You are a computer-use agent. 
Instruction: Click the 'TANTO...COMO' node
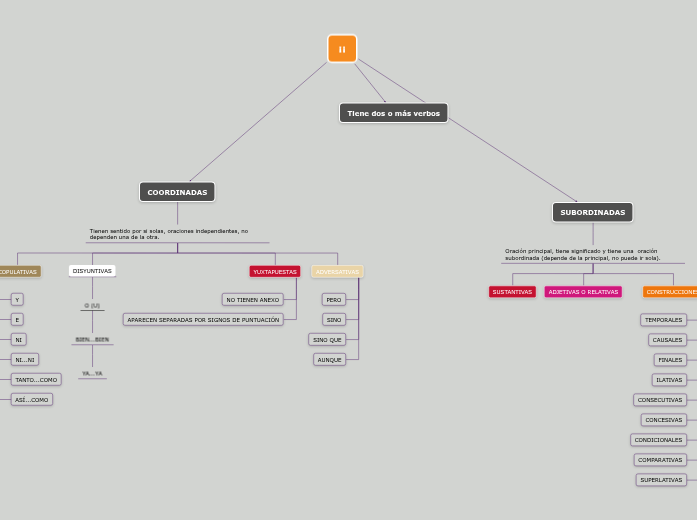tap(36, 380)
